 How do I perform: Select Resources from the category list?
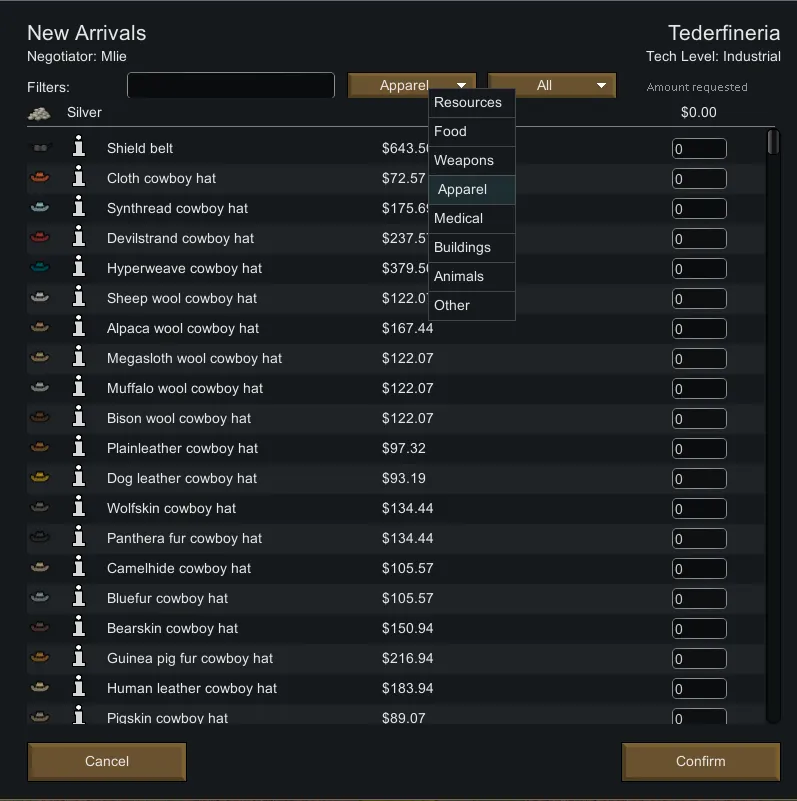[468, 103]
